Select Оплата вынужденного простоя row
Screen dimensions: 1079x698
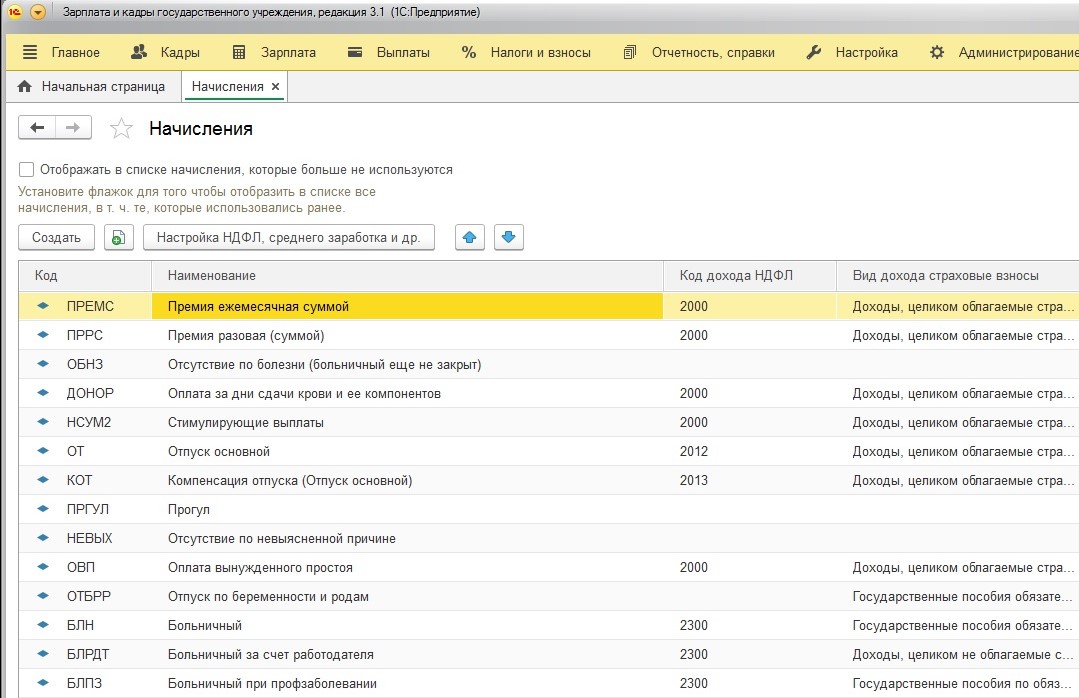coord(548,567)
